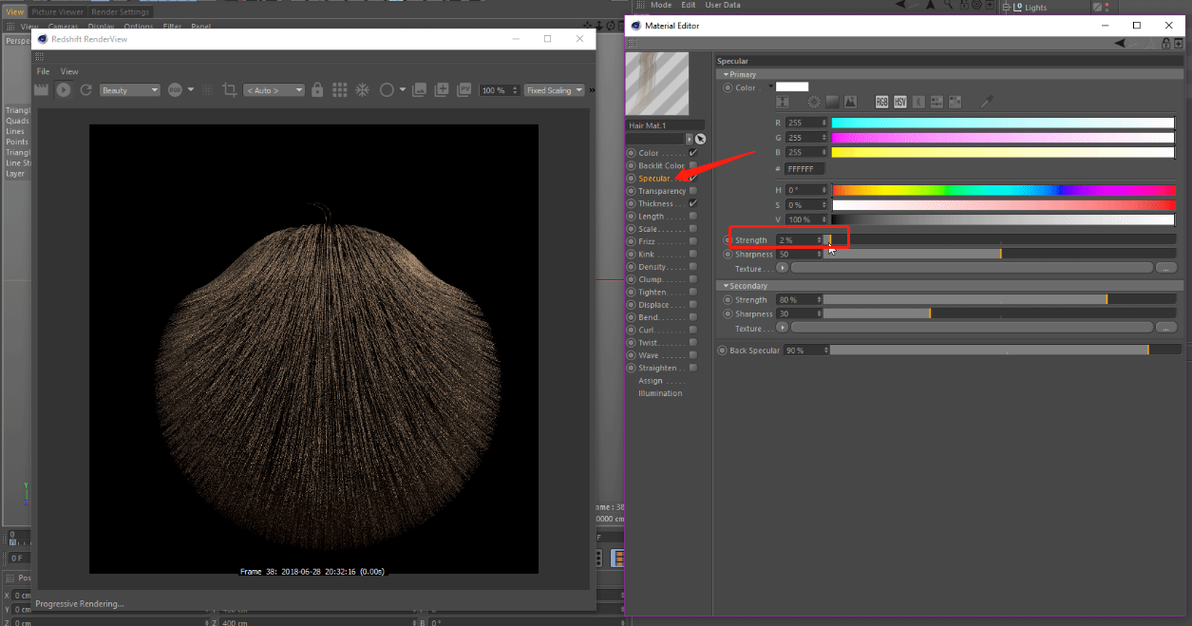Select the Kink channel label
Viewport: 1192px width, 626px height.
[x=646, y=254]
